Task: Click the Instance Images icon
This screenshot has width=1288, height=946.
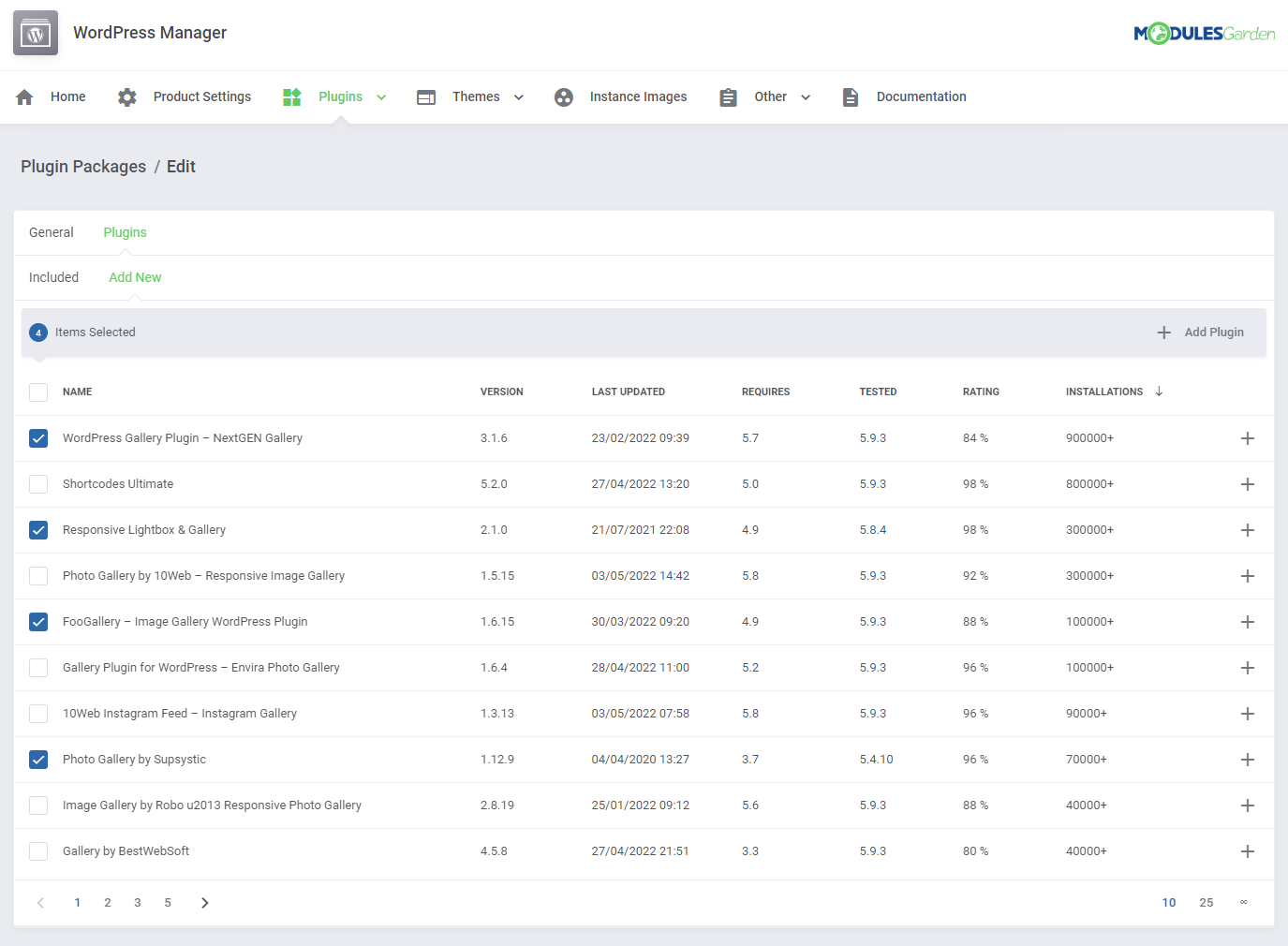Action: pos(564,97)
